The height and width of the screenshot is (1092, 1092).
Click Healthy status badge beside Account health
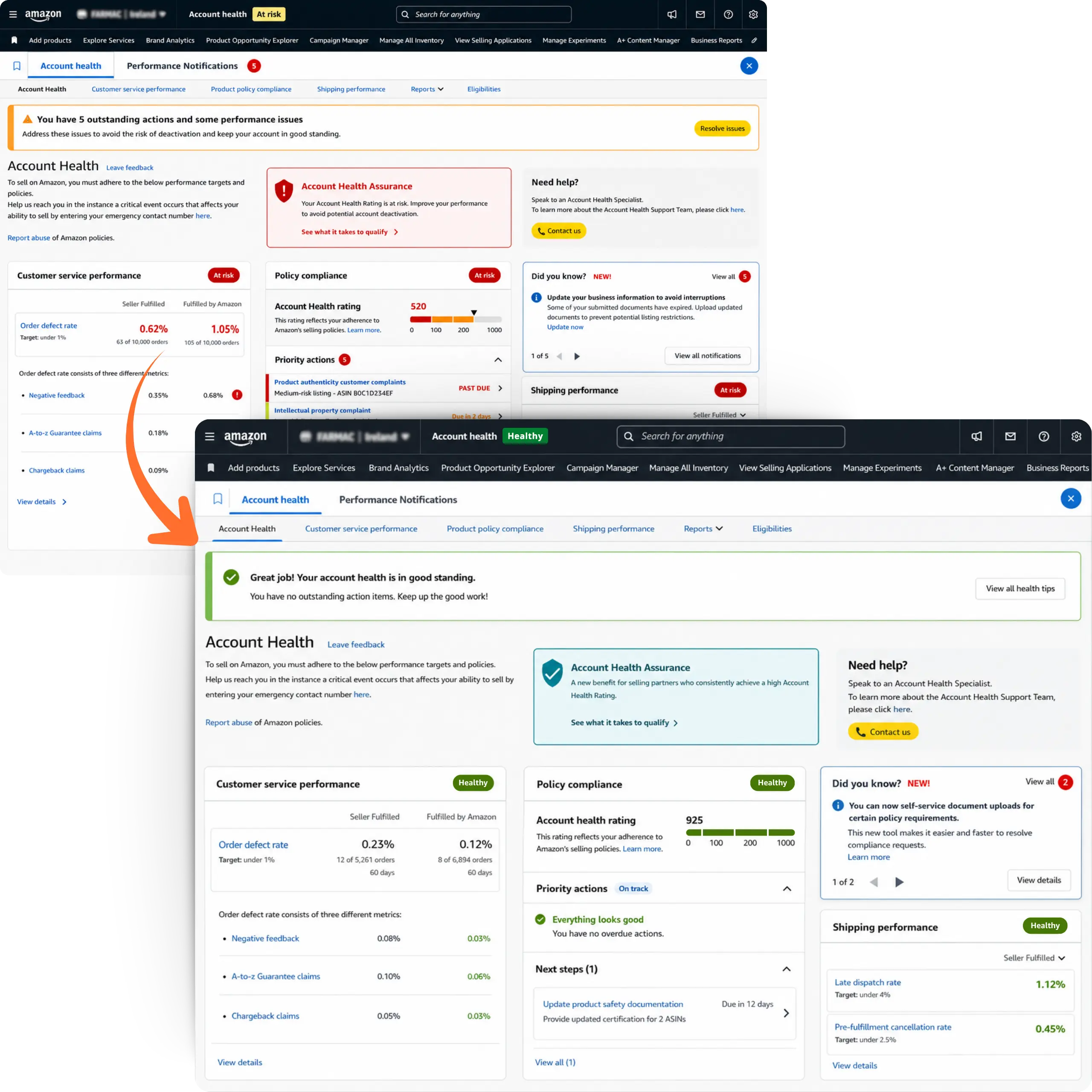click(525, 436)
